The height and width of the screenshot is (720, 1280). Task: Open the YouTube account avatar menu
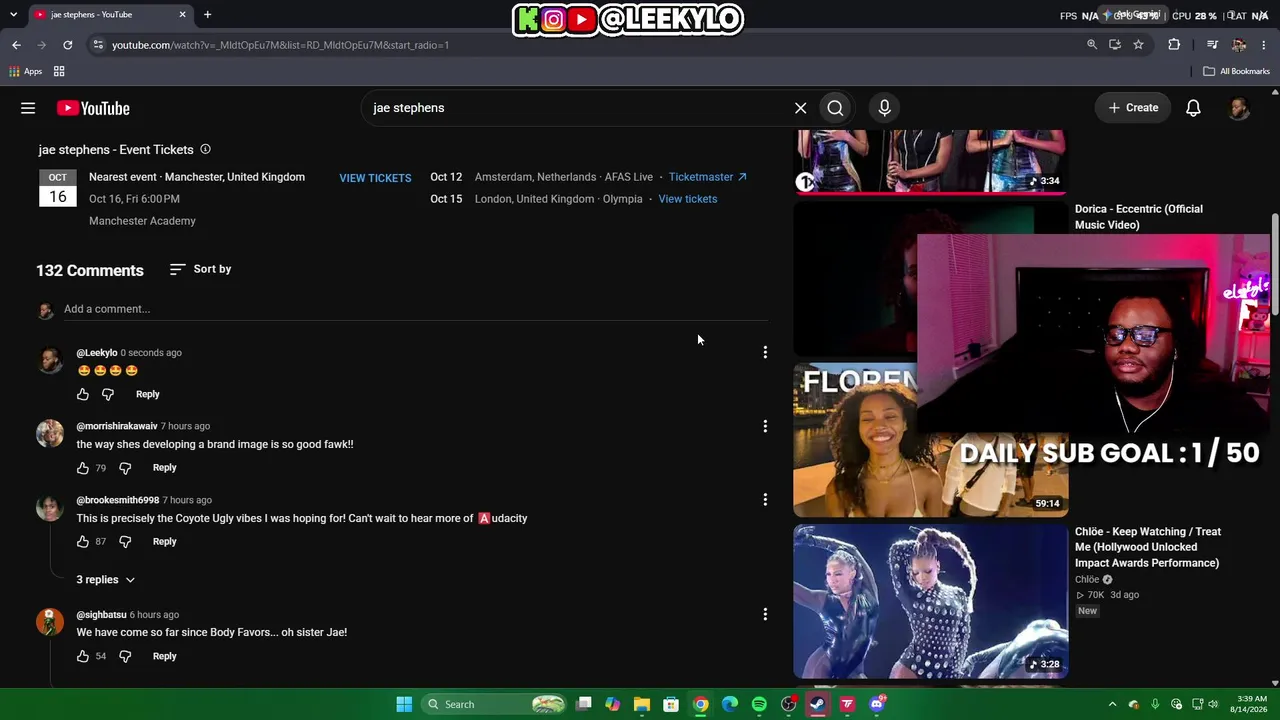coord(1239,108)
